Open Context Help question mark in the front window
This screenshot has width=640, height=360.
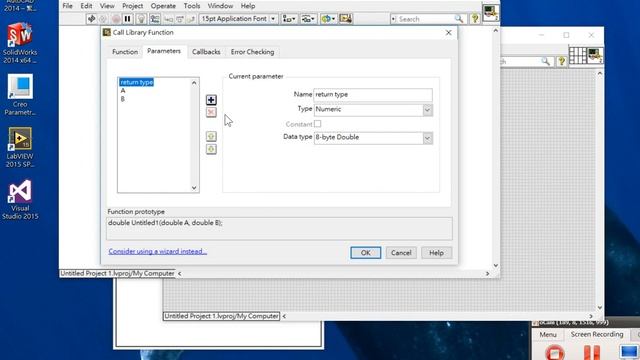pyautogui.click(x=475, y=19)
